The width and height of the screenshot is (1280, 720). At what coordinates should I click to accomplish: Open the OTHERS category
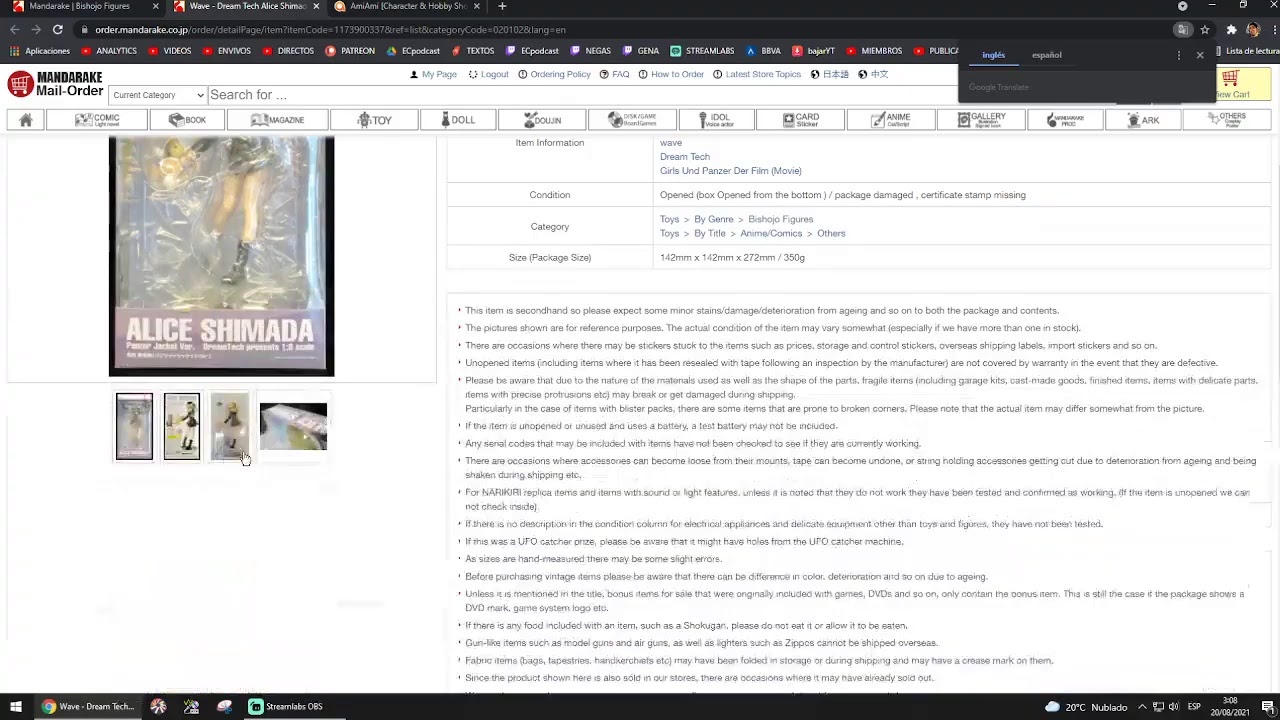click(1226, 120)
